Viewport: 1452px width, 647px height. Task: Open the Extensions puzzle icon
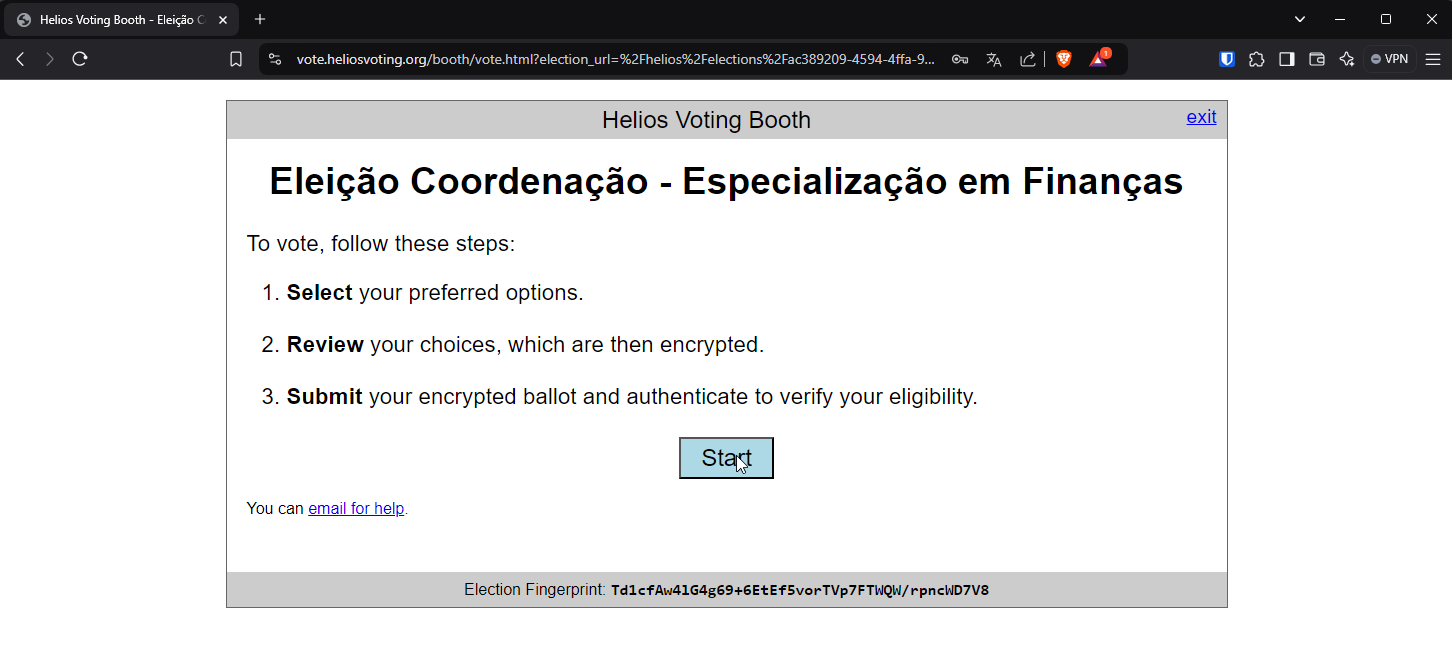pyautogui.click(x=1257, y=59)
